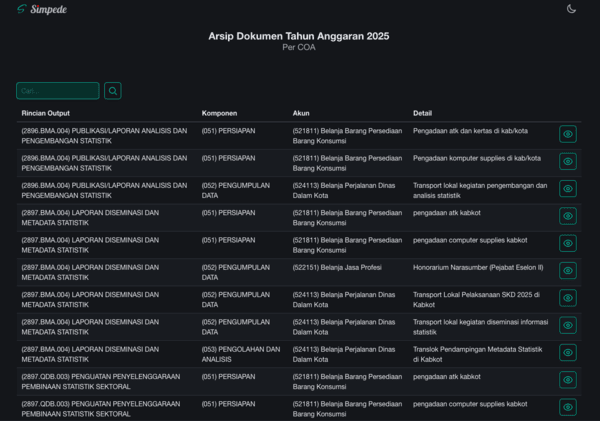View details of Pengadaan atk dan kertas row
The height and width of the screenshot is (421, 600).
[567, 134]
